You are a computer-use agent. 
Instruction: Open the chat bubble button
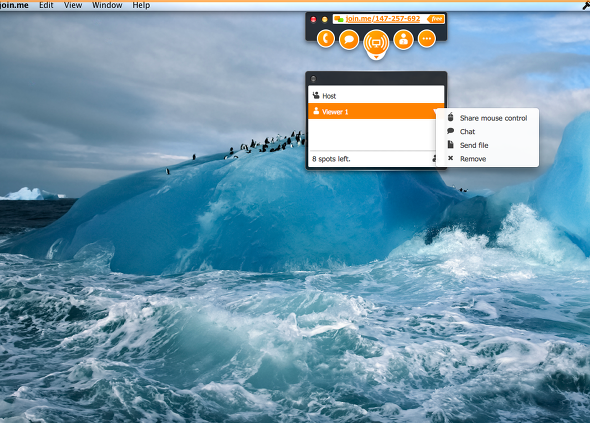(x=349, y=39)
